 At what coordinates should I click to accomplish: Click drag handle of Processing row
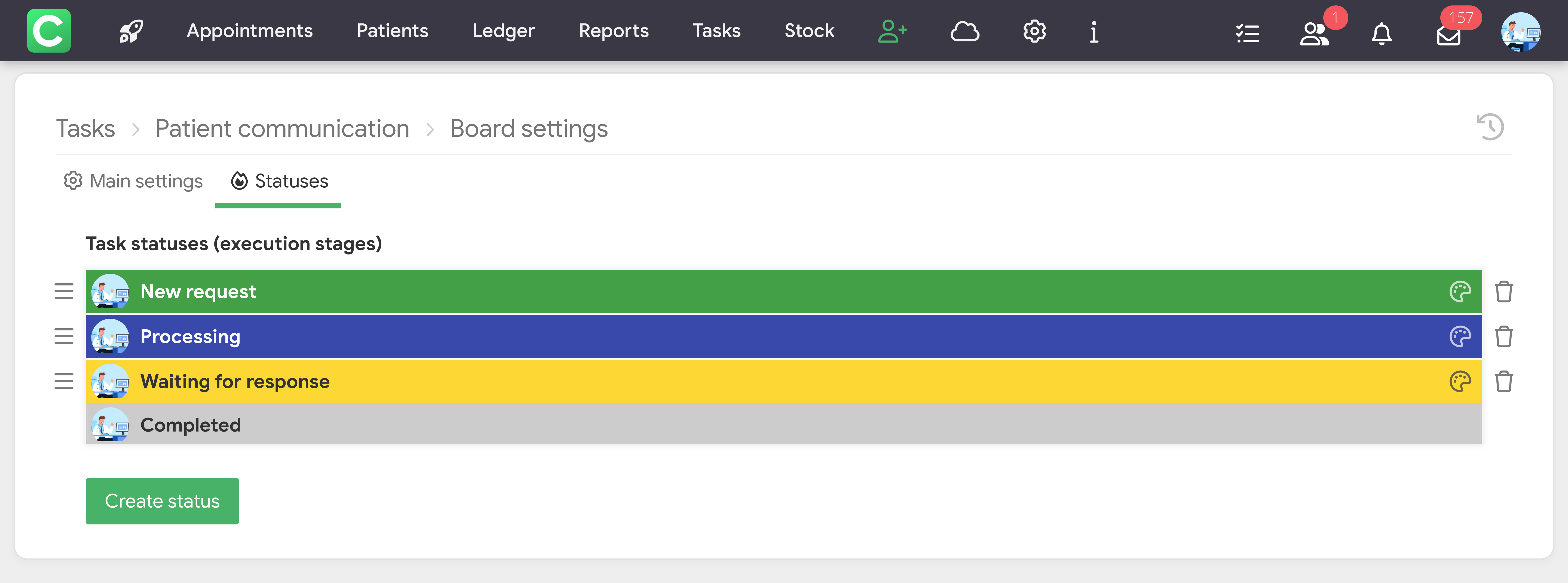tap(64, 336)
